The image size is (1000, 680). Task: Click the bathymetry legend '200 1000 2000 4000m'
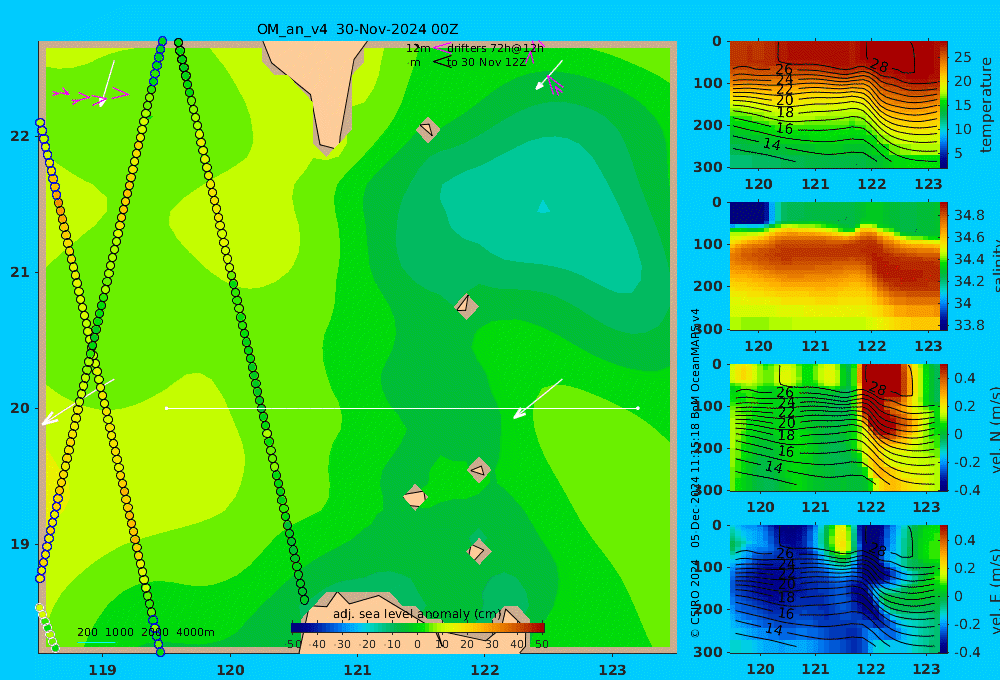[145, 632]
